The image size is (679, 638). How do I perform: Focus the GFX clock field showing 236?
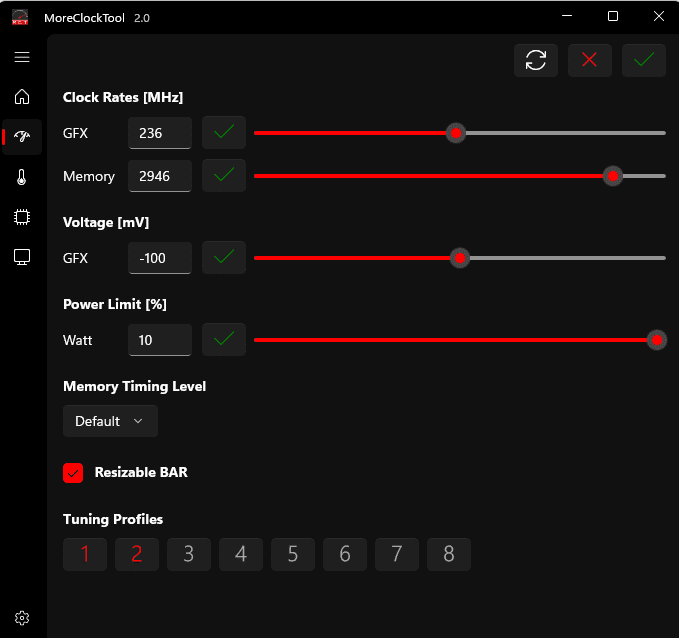click(160, 133)
